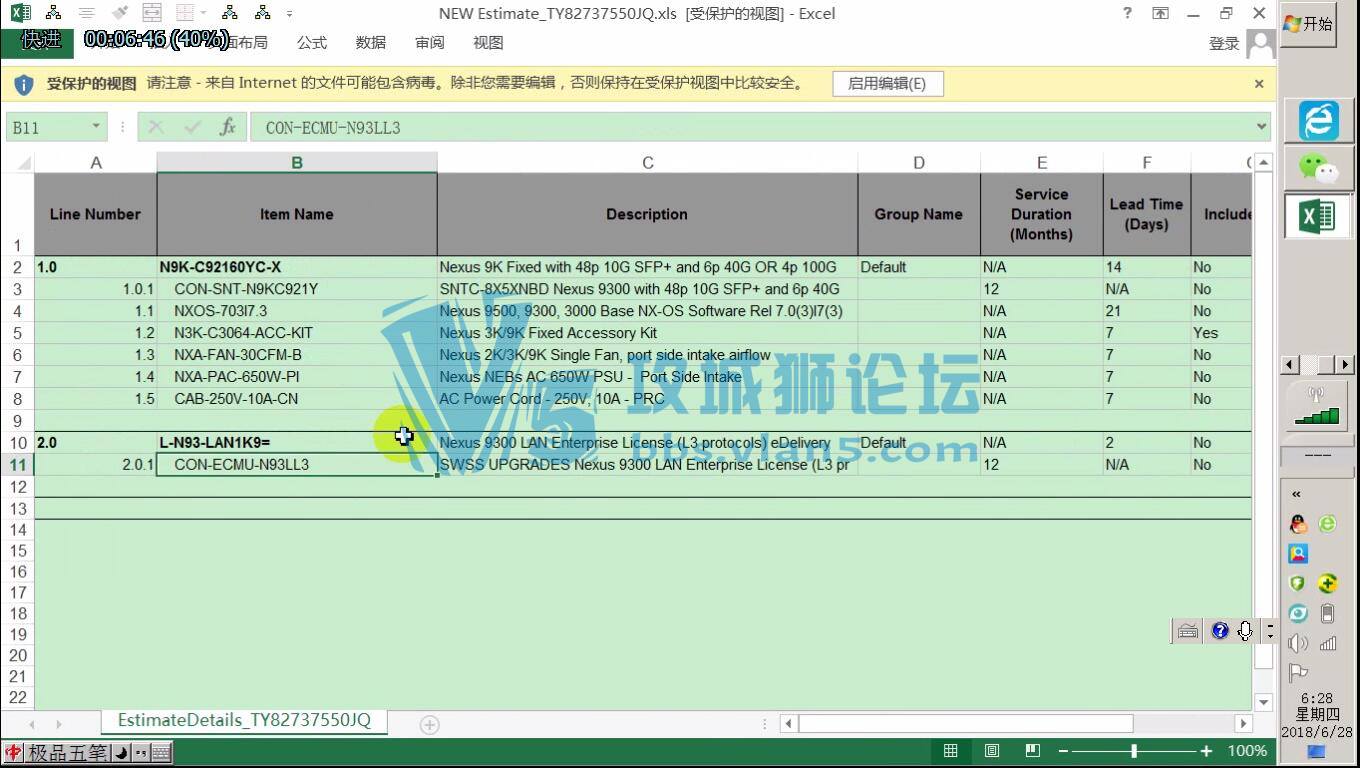Screen dimensions: 1360x768
Task: Open Internet Explorer from taskbar
Action: (1318, 120)
